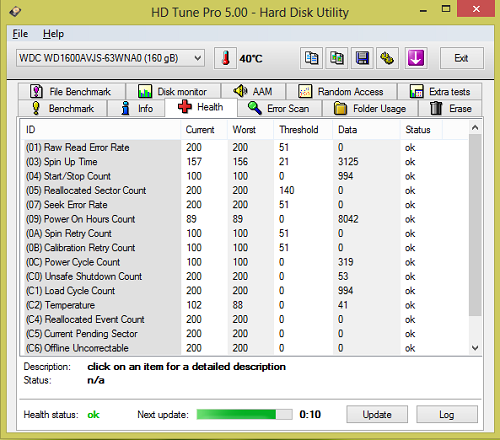Click the thermometer temperature icon
This screenshot has width=500, height=440.
pyautogui.click(x=226, y=58)
